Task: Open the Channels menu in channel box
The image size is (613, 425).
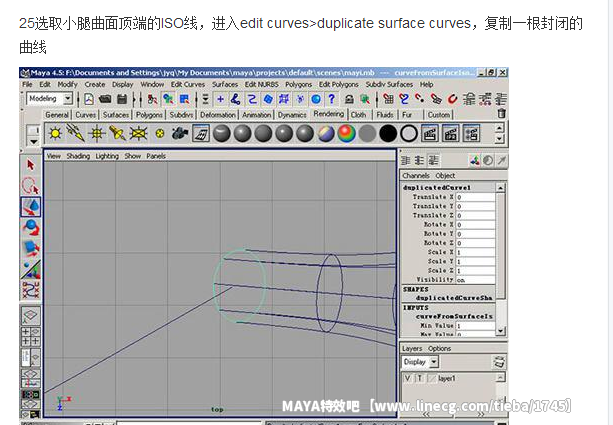Action: pos(416,176)
